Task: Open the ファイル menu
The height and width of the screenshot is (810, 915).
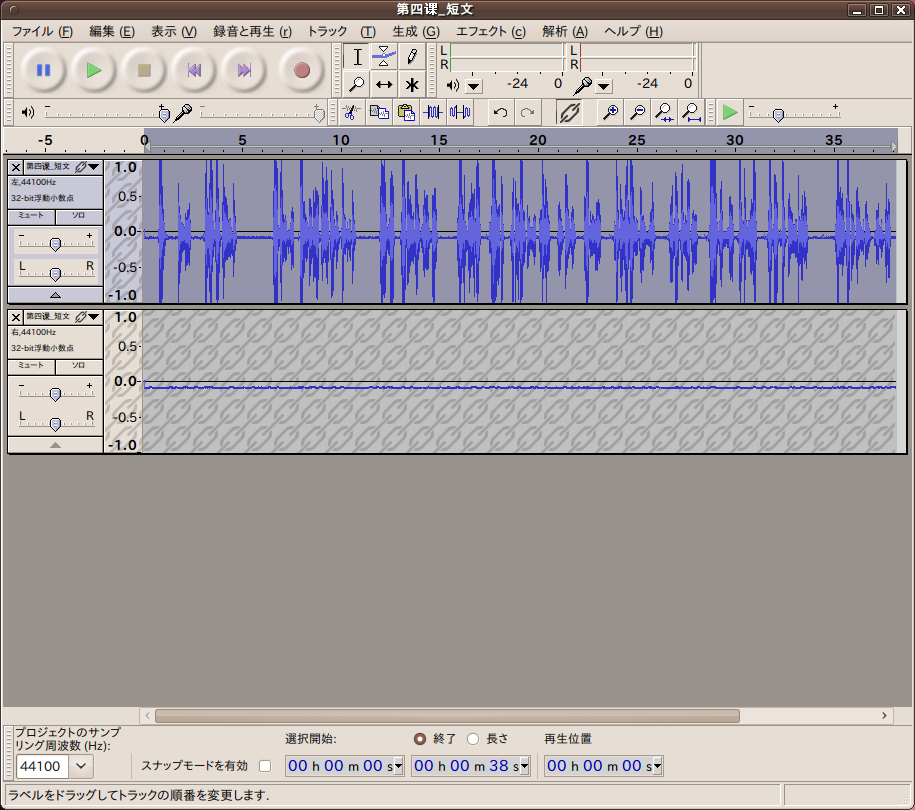Action: click(x=41, y=31)
